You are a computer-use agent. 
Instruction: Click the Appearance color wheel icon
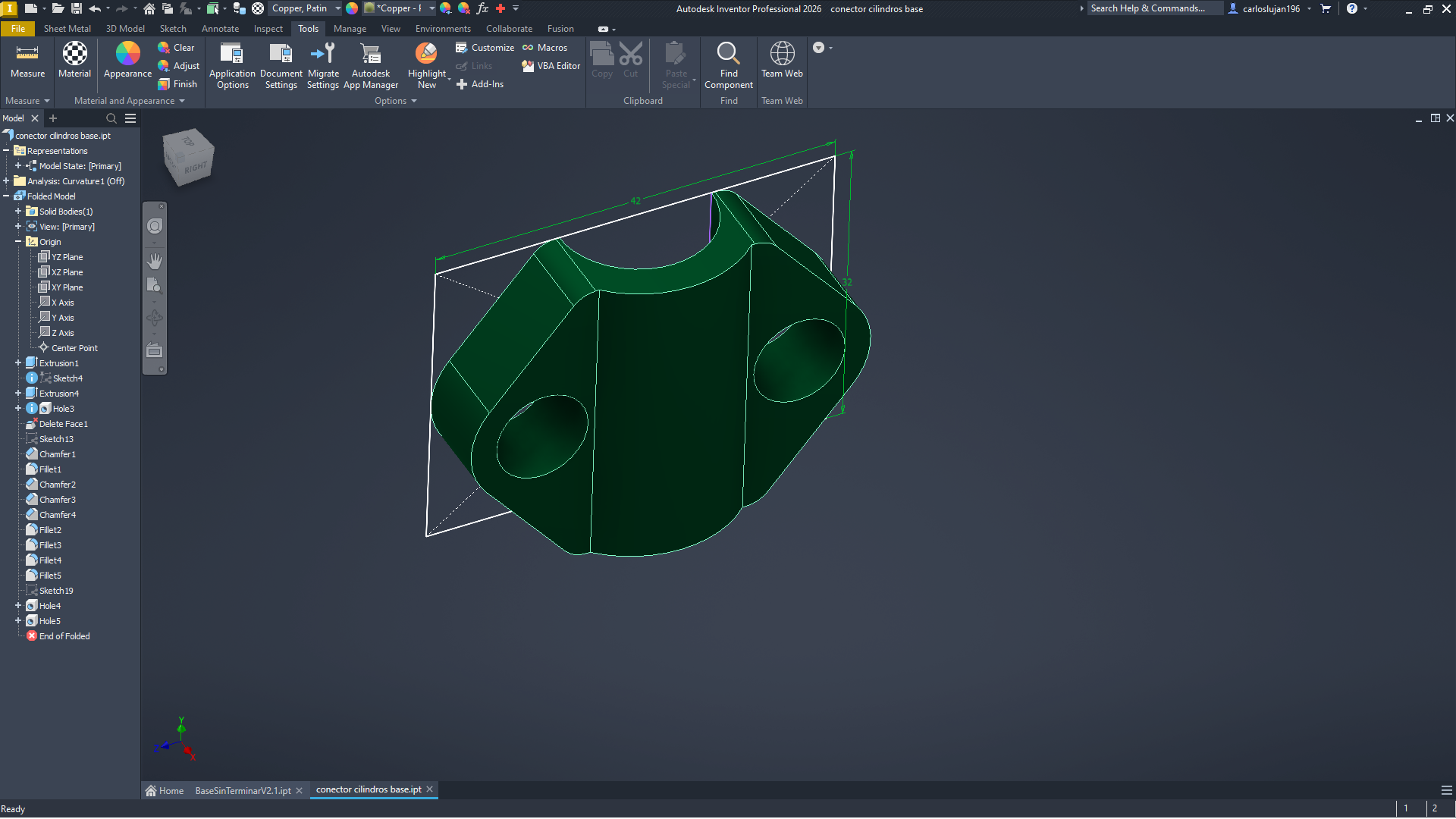click(127, 54)
